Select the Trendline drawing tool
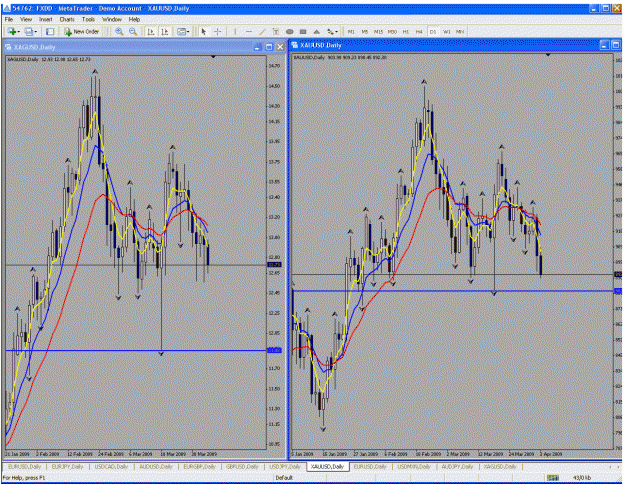 pyautogui.click(x=262, y=31)
